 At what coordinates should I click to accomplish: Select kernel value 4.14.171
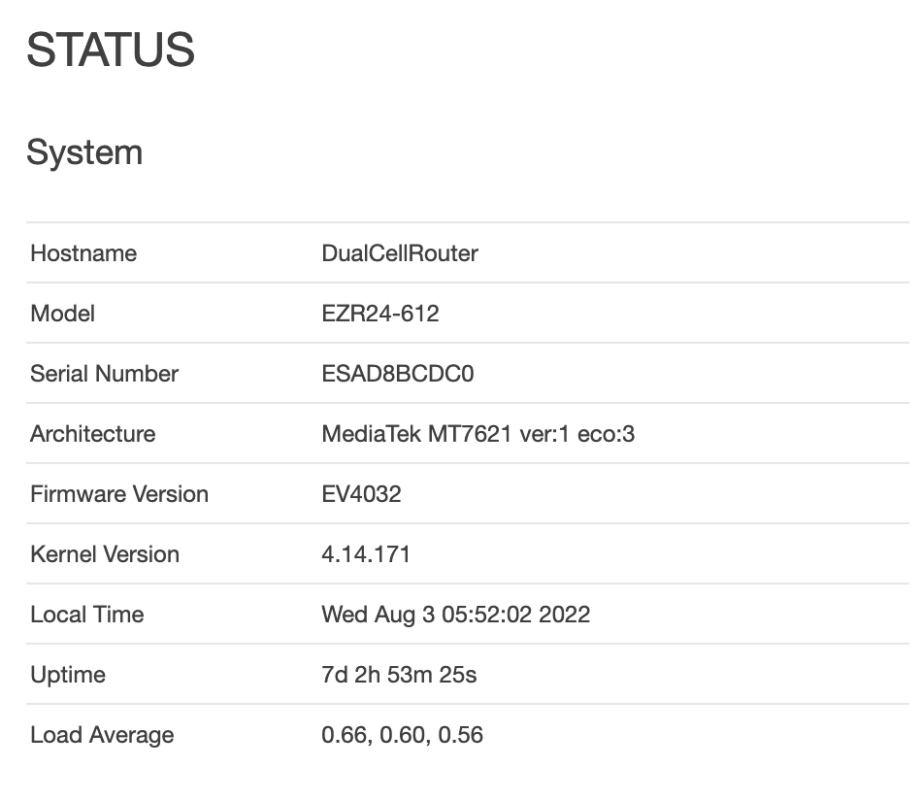click(366, 554)
